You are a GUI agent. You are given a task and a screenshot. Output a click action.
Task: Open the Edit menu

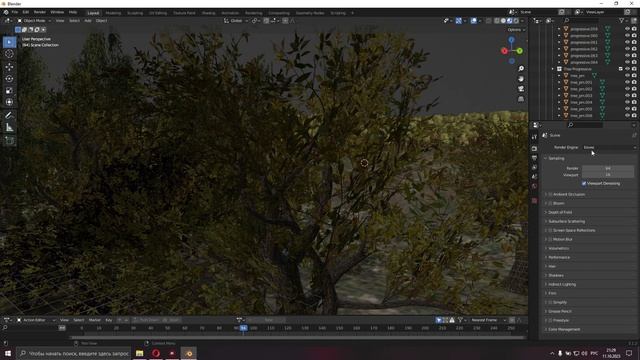(26, 12)
